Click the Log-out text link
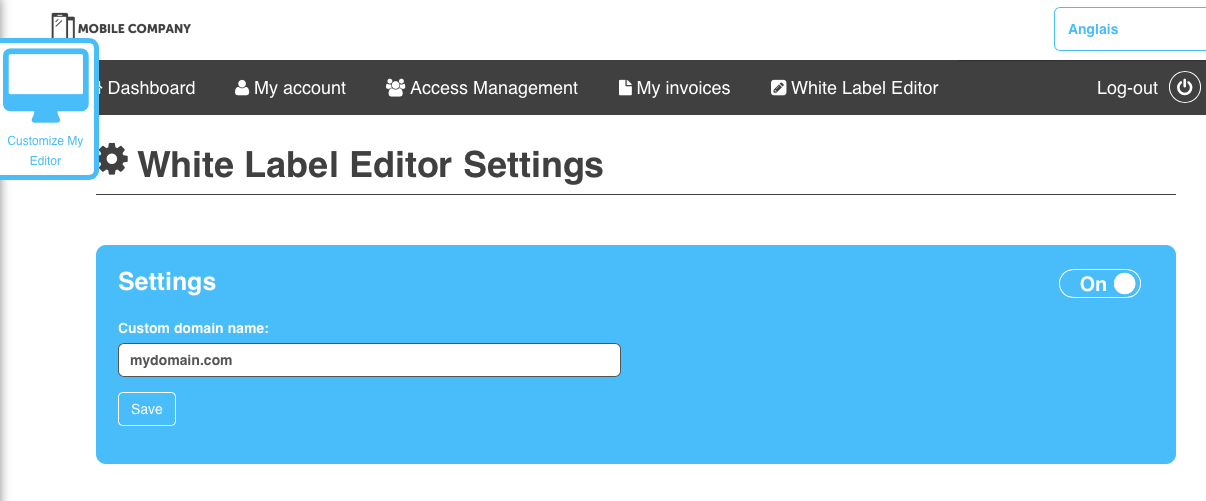The width and height of the screenshot is (1206, 501). [1127, 88]
